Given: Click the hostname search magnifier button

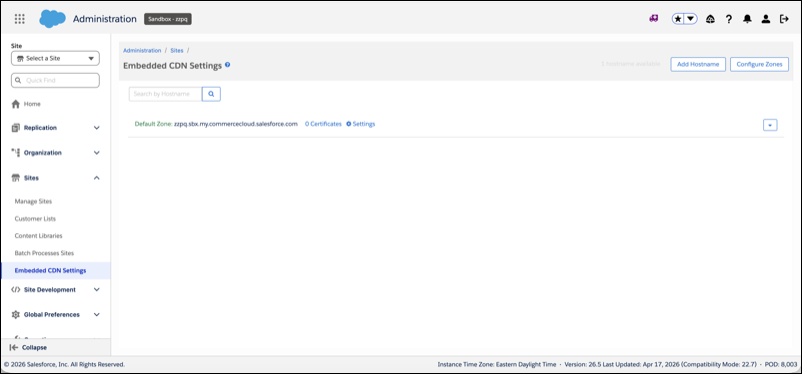Looking at the screenshot, I should coord(211,94).
